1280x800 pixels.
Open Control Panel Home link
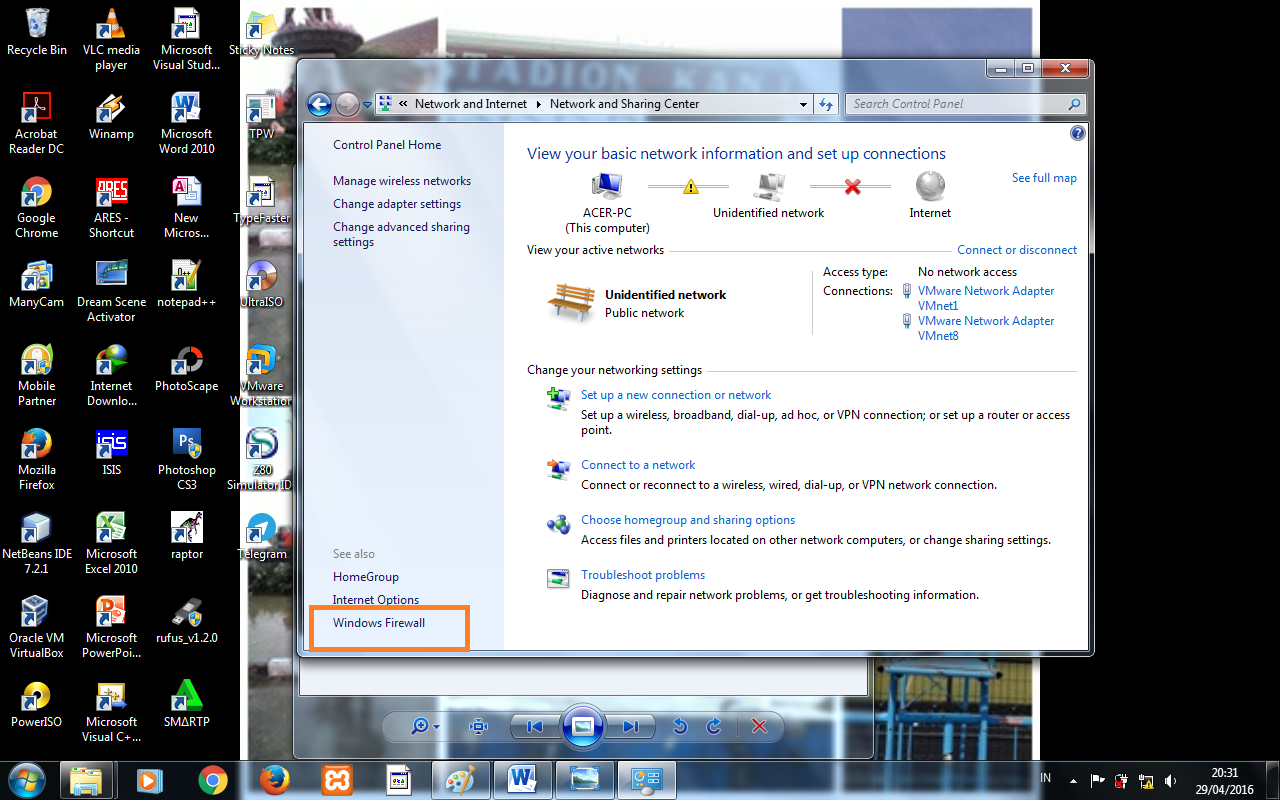point(387,145)
